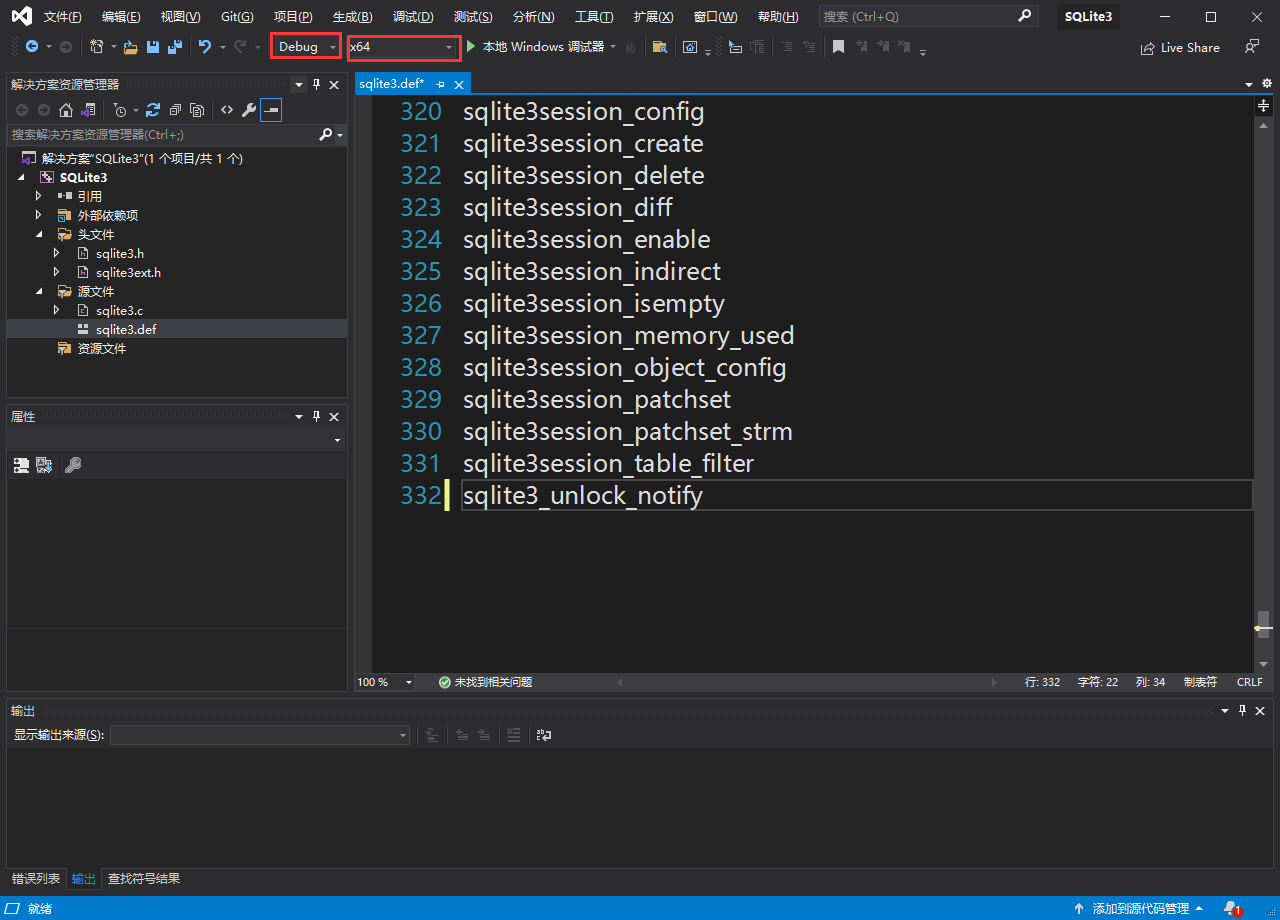
Task: Toggle auto-hide pin on Properties panel
Action: pyautogui.click(x=316, y=417)
